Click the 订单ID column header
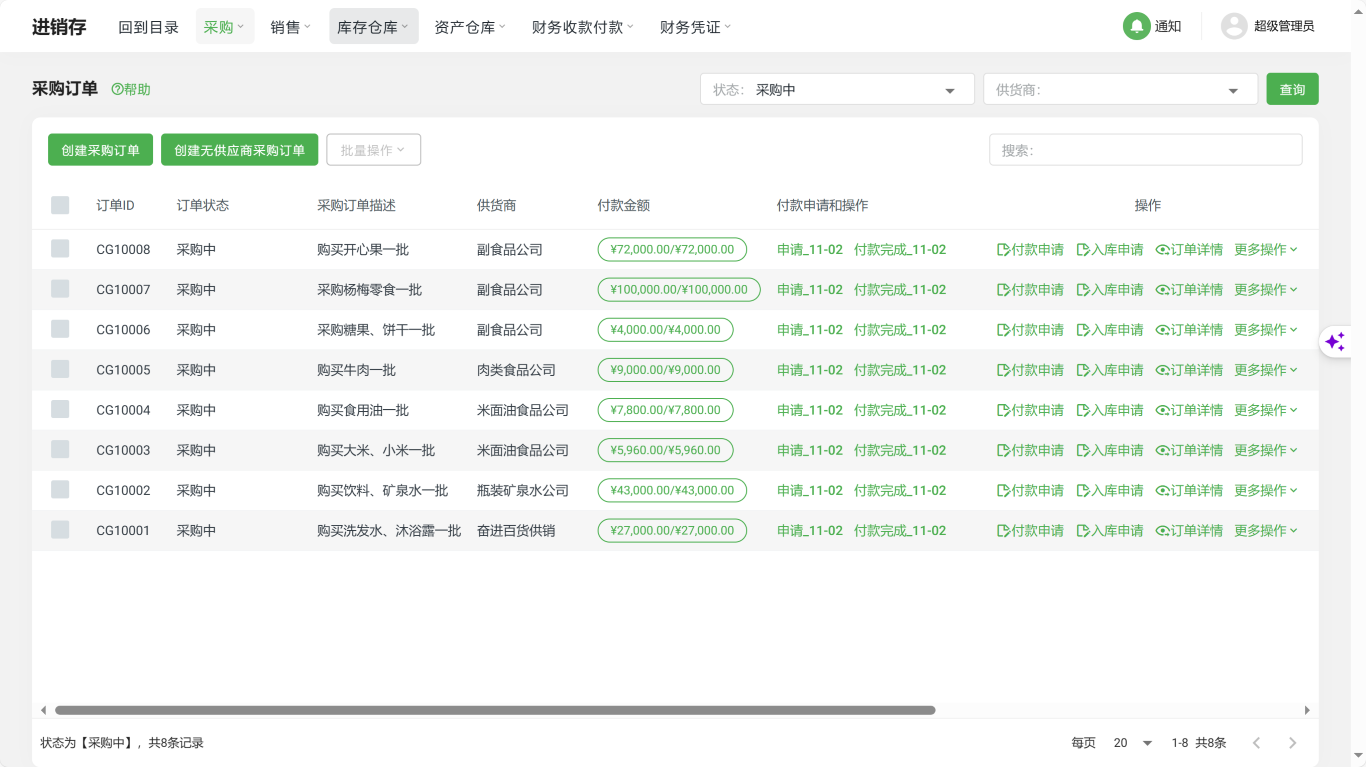 point(115,205)
